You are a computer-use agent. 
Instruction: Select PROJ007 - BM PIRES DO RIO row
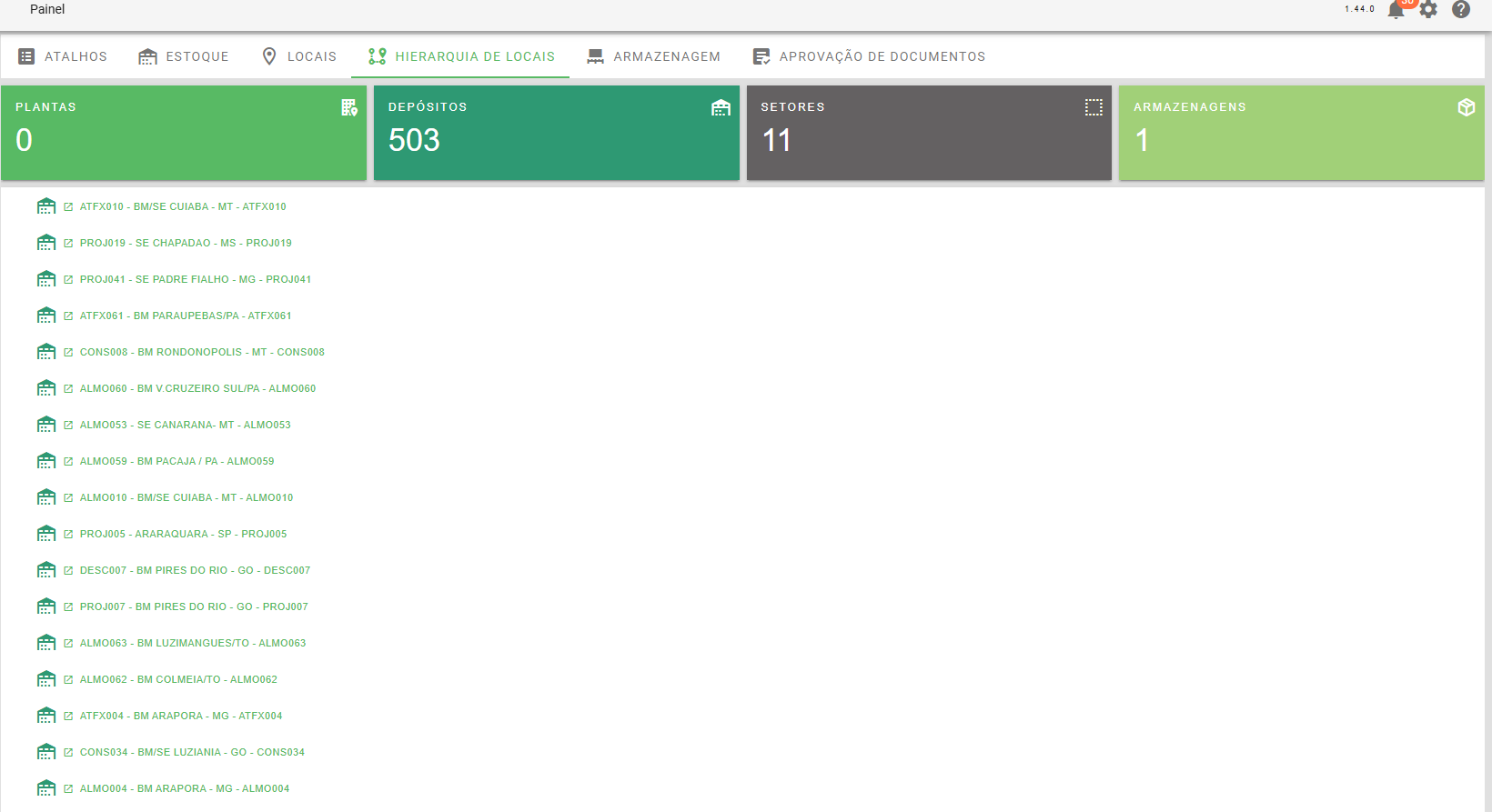[194, 606]
